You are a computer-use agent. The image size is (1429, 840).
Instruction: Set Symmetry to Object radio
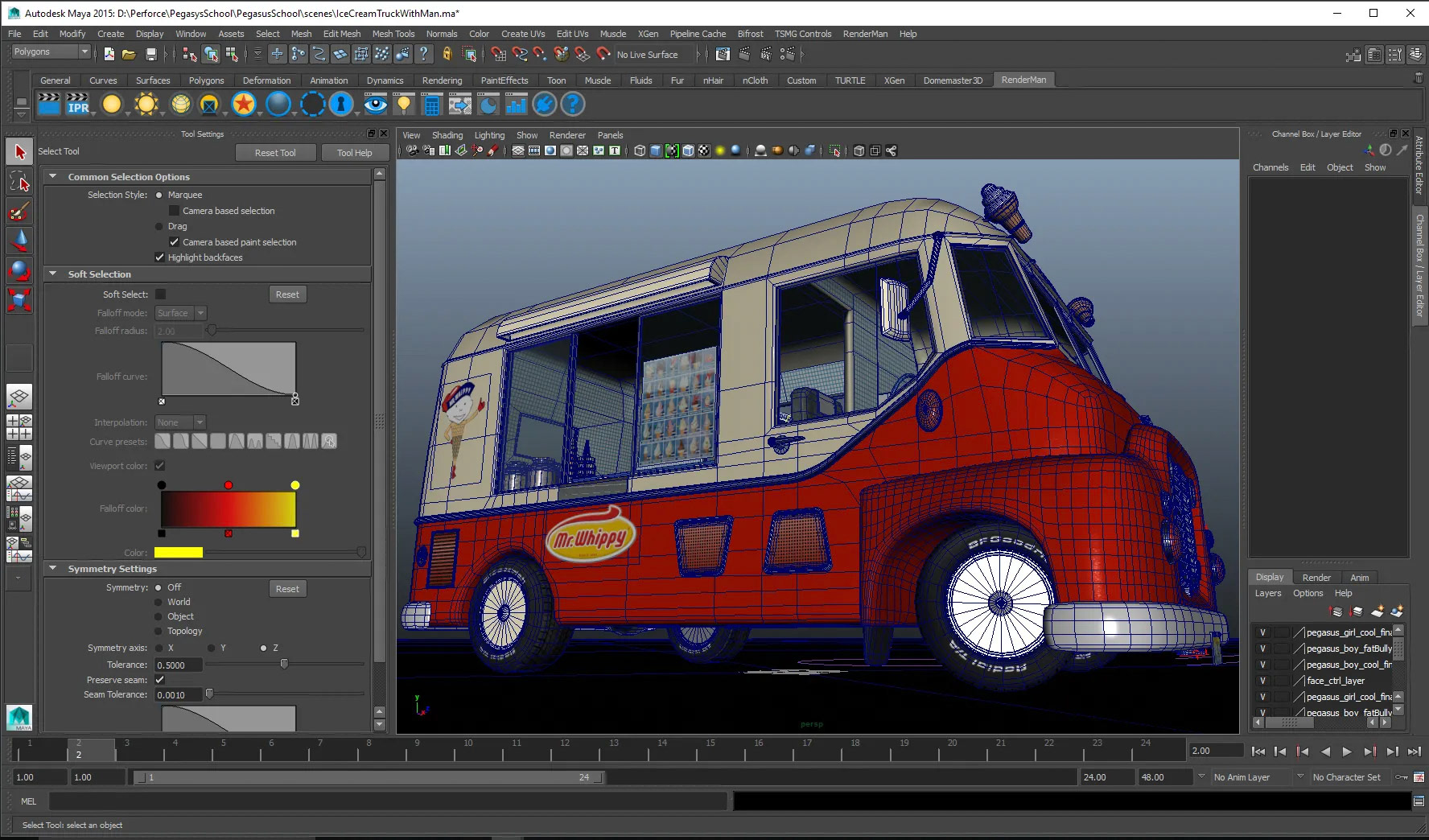pos(159,616)
